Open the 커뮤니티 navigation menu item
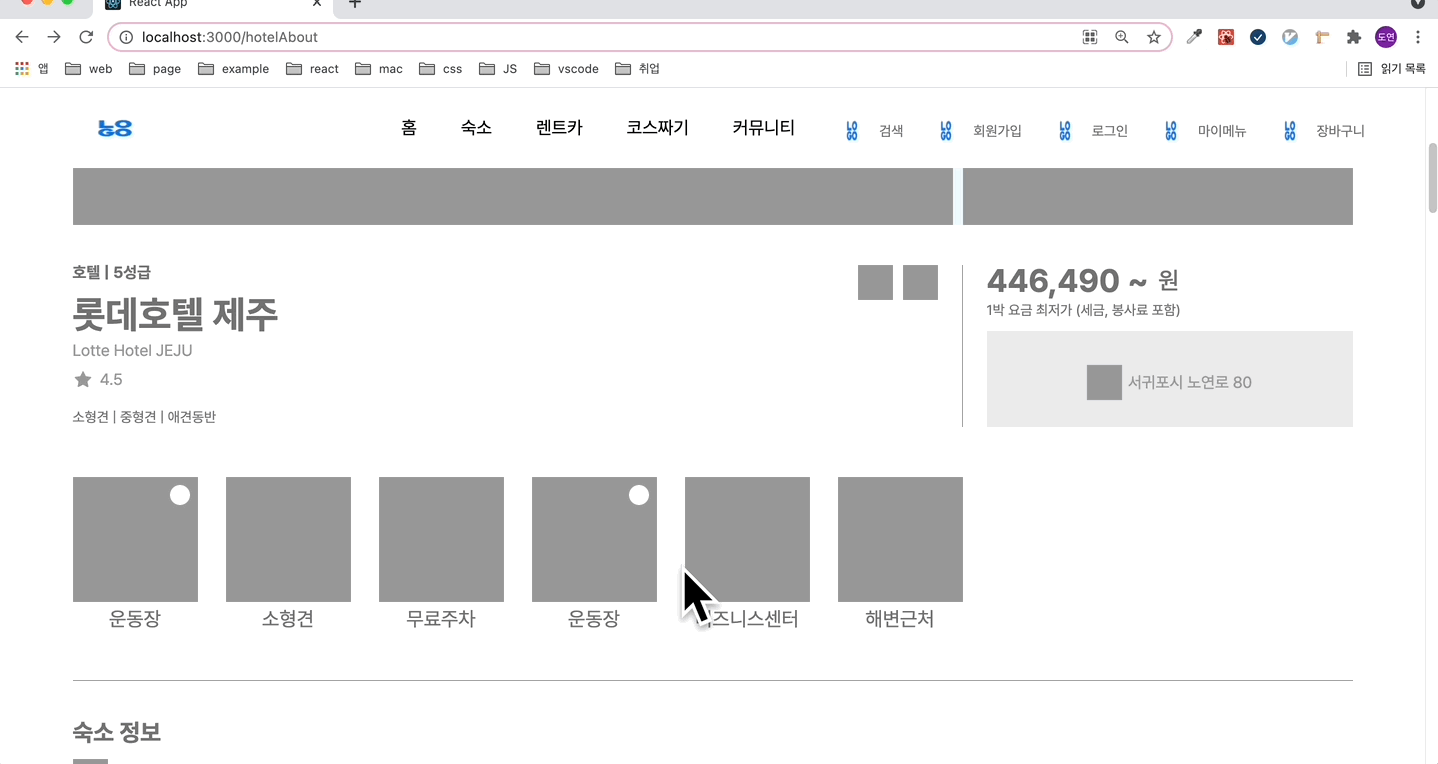The height and width of the screenshot is (764, 1438). coord(763,128)
